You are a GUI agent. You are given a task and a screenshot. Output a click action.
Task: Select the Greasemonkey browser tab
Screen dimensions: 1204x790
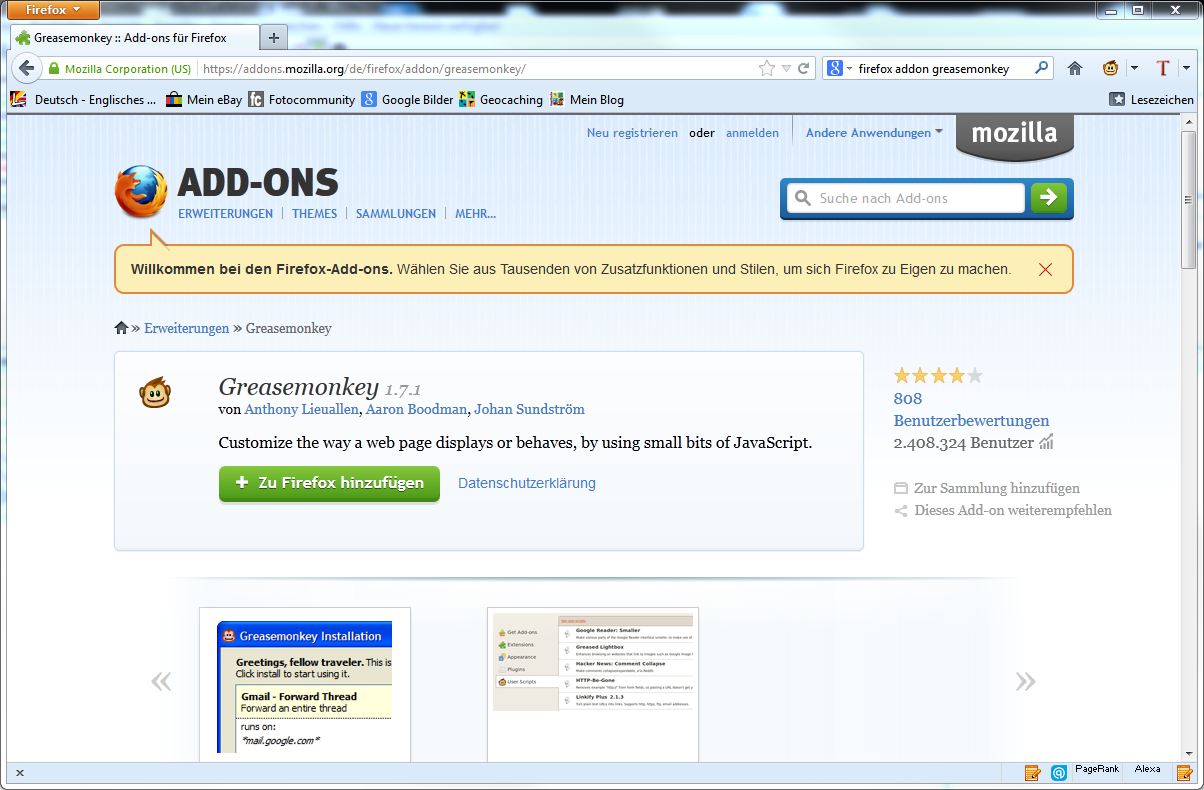134,38
